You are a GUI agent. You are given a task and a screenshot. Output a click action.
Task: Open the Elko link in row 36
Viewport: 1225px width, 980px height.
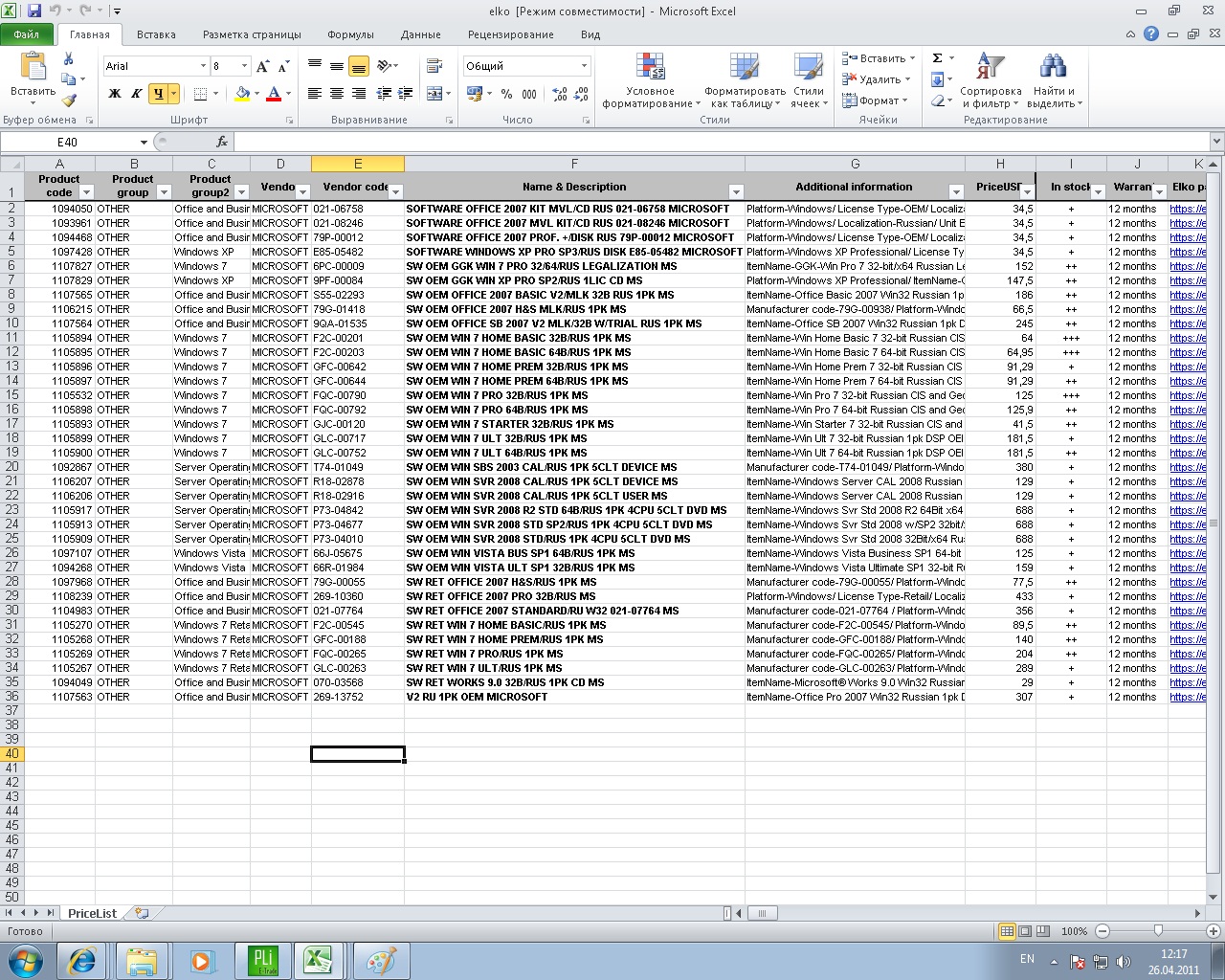[x=1188, y=697]
